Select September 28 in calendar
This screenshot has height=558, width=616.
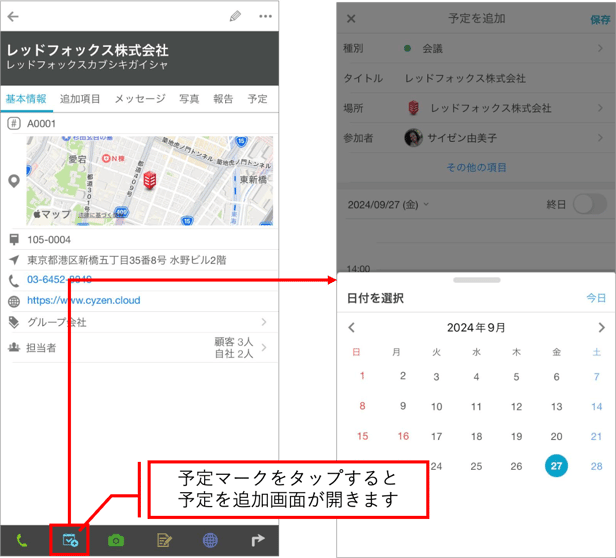pyautogui.click(x=596, y=466)
